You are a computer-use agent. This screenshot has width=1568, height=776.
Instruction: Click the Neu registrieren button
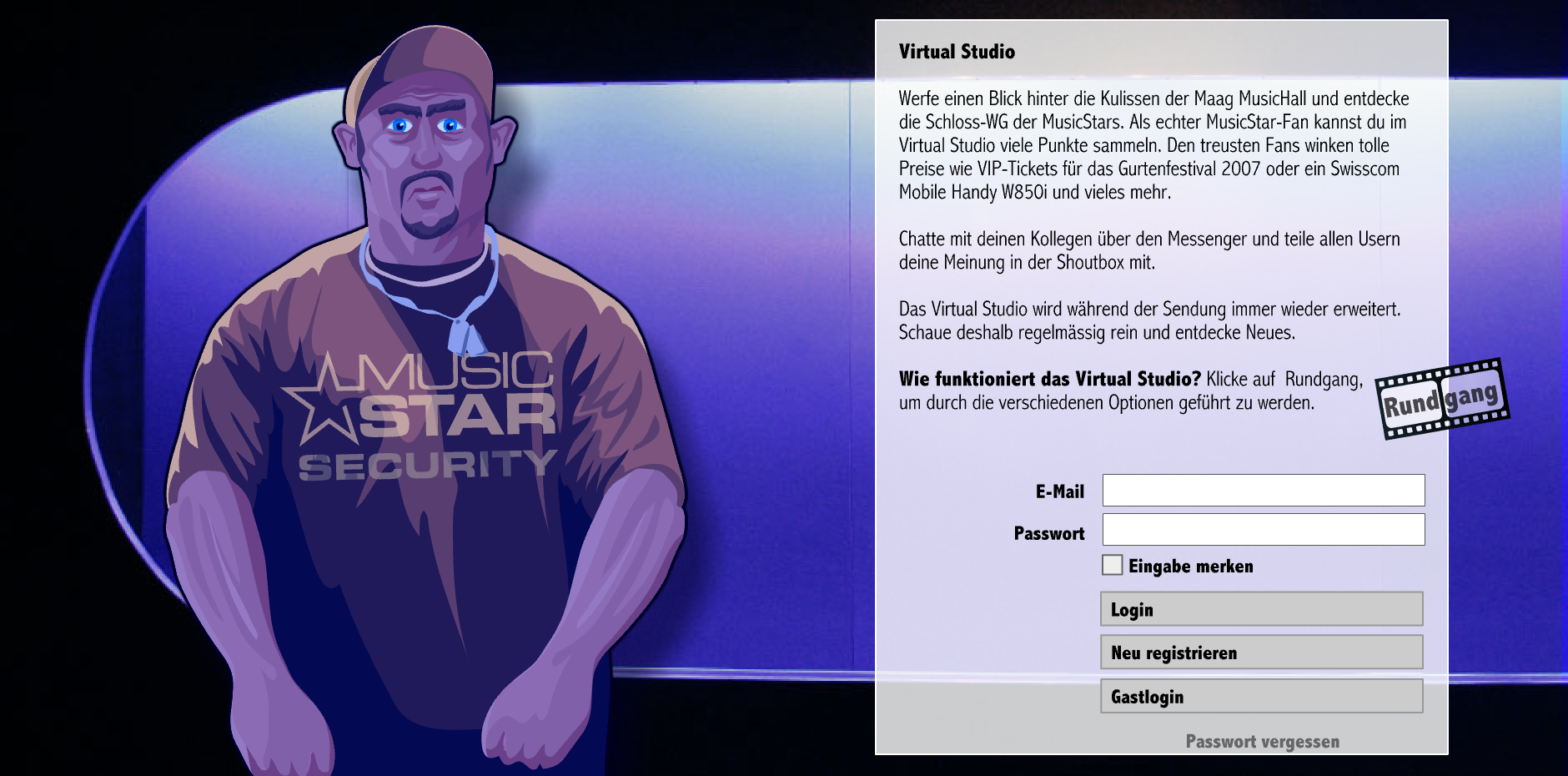pyautogui.click(x=1262, y=653)
